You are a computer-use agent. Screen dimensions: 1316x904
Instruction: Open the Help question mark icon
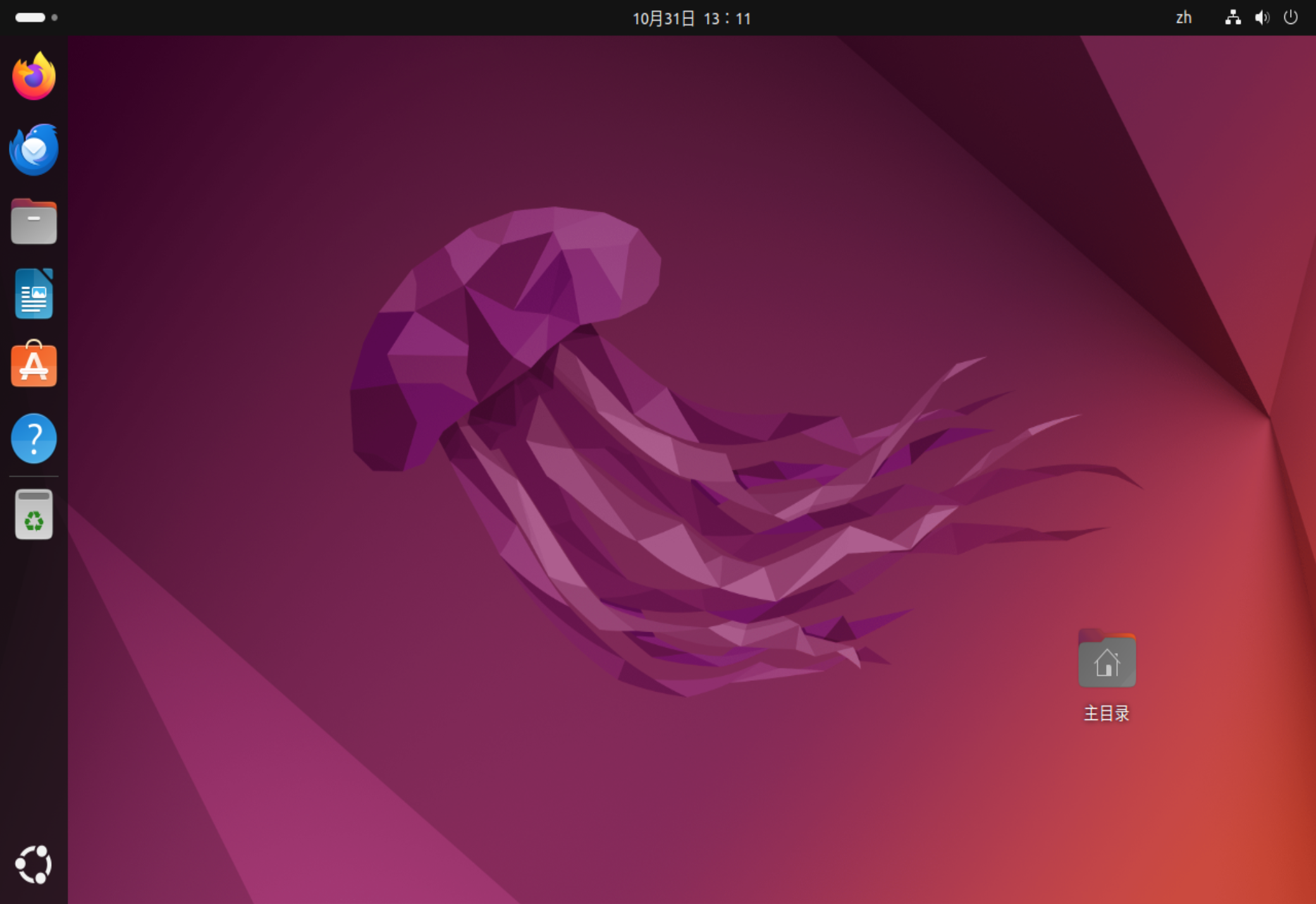tap(34, 438)
